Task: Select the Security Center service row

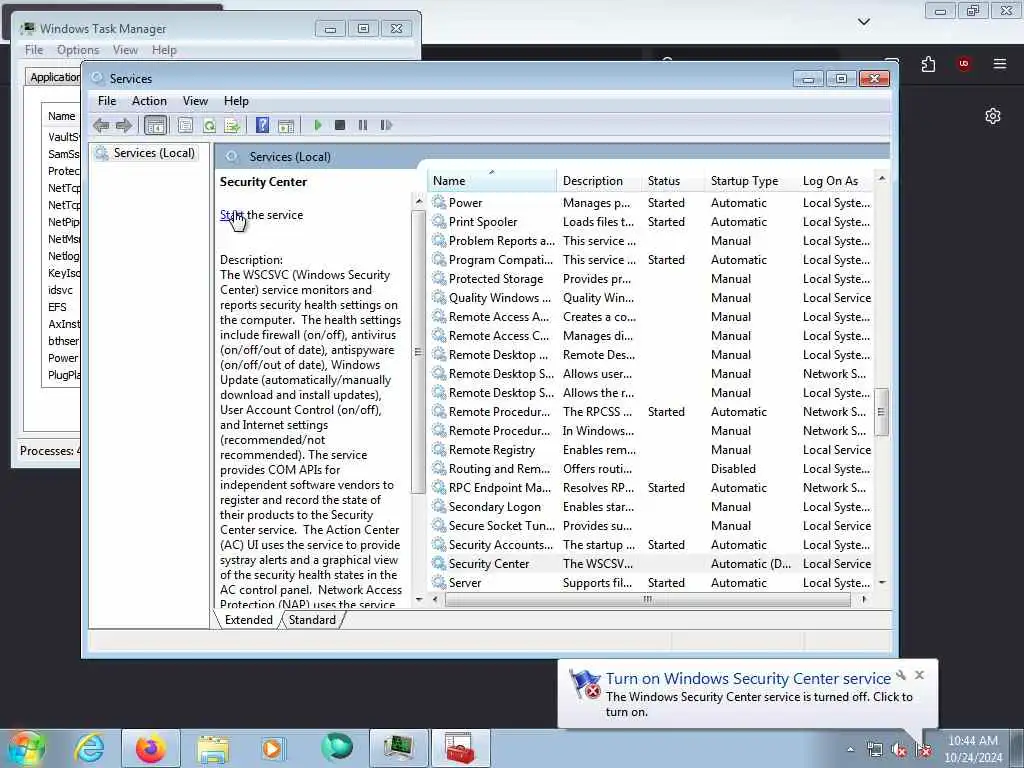Action: pyautogui.click(x=651, y=564)
